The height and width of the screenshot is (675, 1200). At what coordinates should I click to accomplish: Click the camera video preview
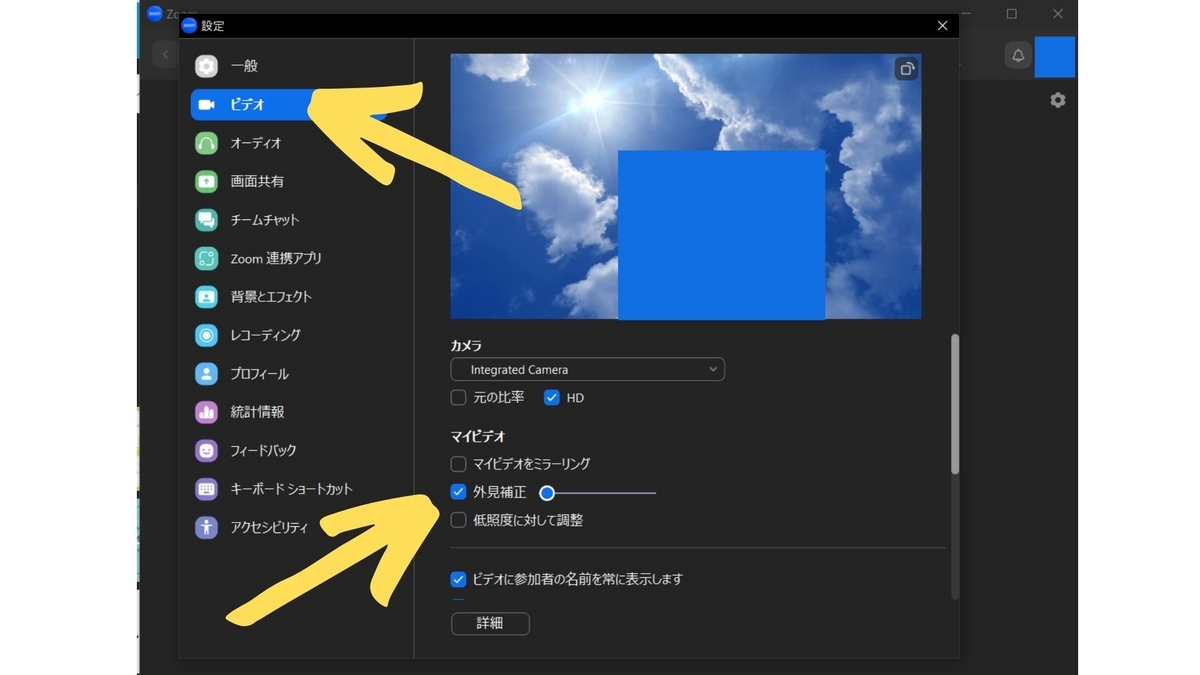[x=686, y=187]
